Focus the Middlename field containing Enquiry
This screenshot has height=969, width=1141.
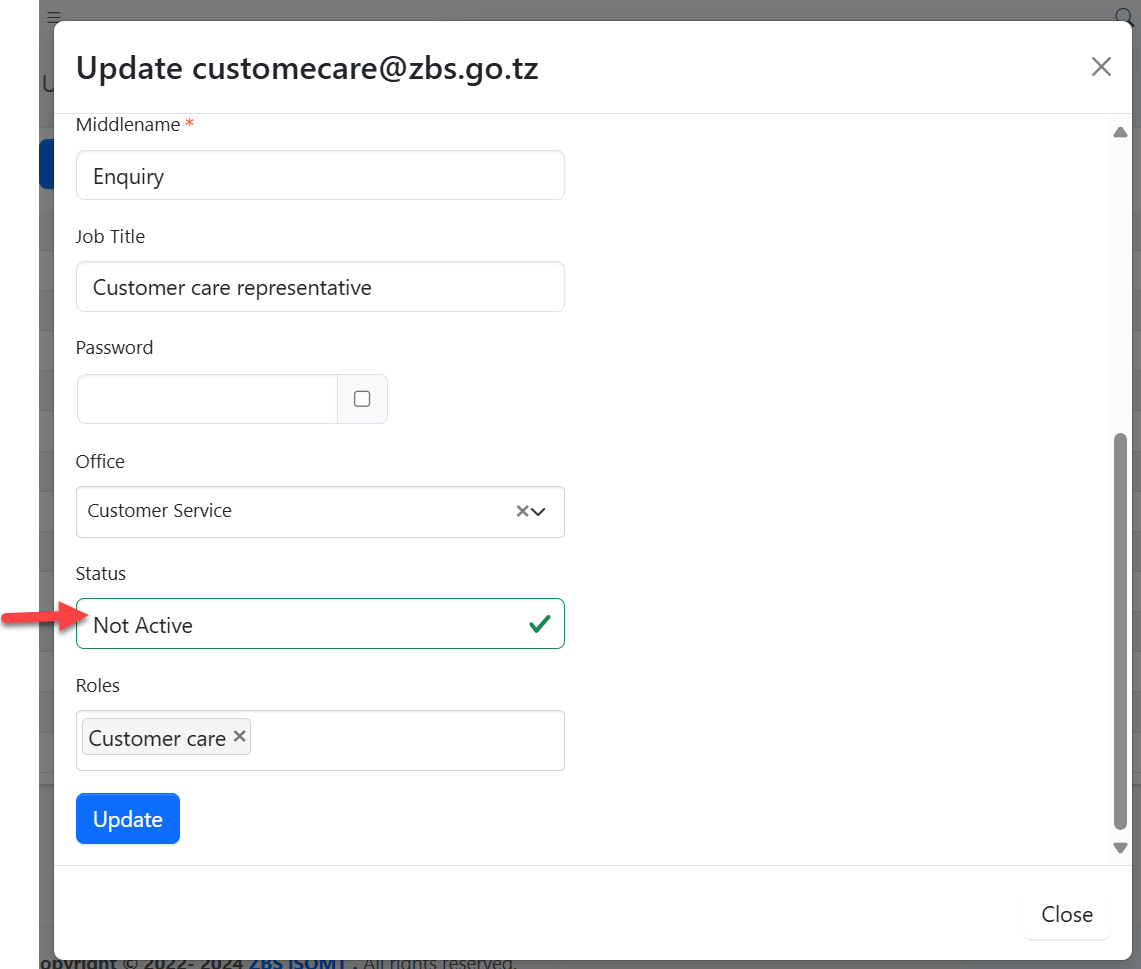coord(320,176)
